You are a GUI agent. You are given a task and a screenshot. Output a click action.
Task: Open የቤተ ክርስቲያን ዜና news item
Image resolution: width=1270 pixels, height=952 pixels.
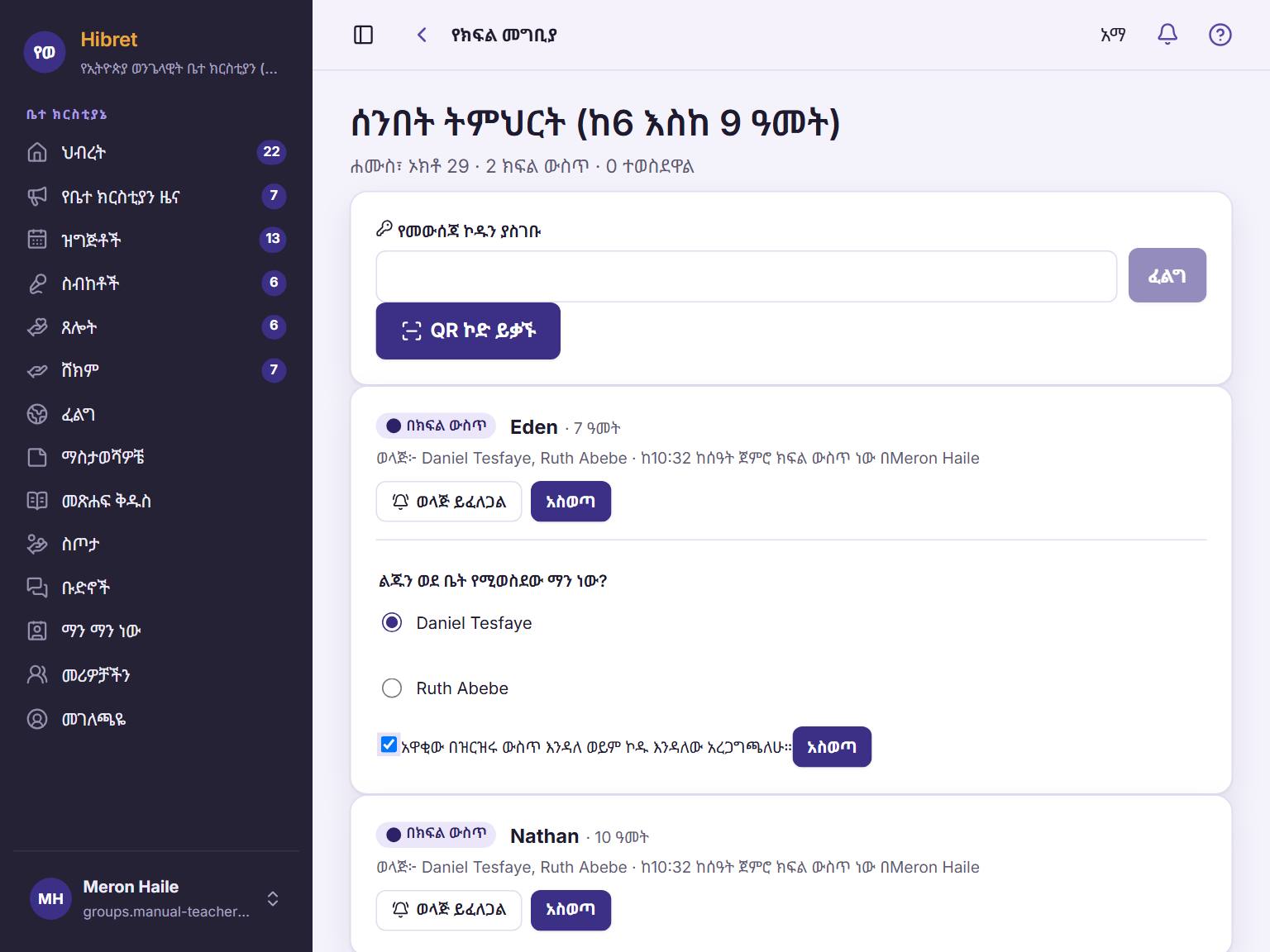[156, 196]
